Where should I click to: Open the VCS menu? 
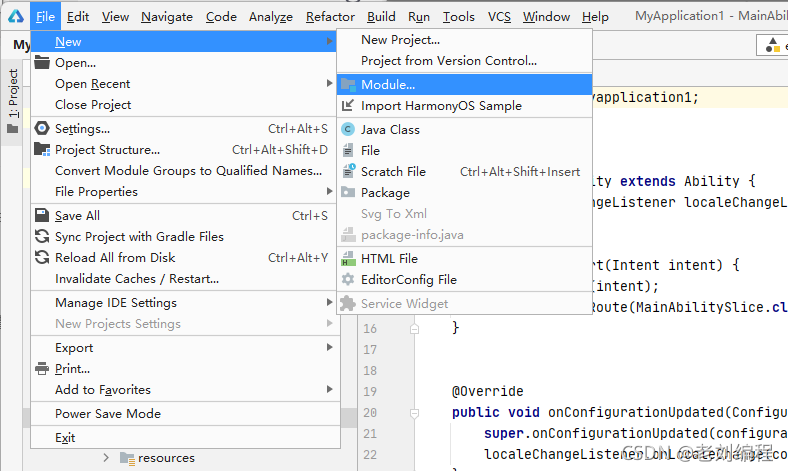[x=499, y=17]
